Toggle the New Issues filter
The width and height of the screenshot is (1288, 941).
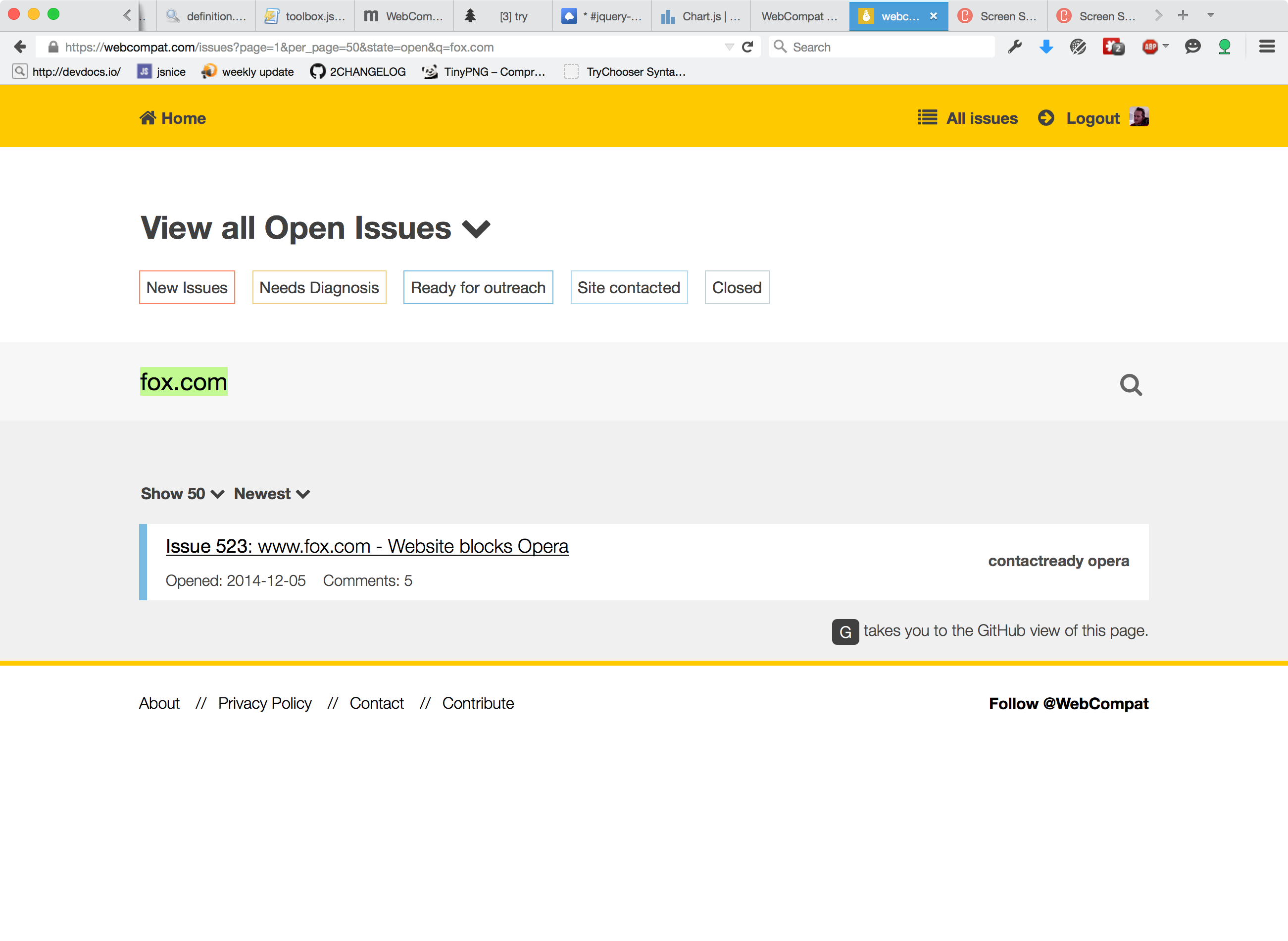coord(187,288)
